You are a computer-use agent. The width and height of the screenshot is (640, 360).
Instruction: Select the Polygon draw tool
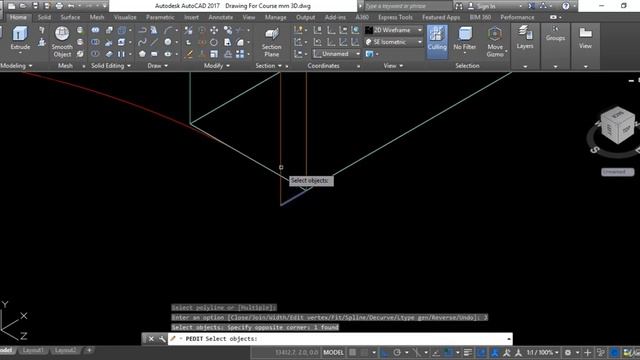pos(142,54)
